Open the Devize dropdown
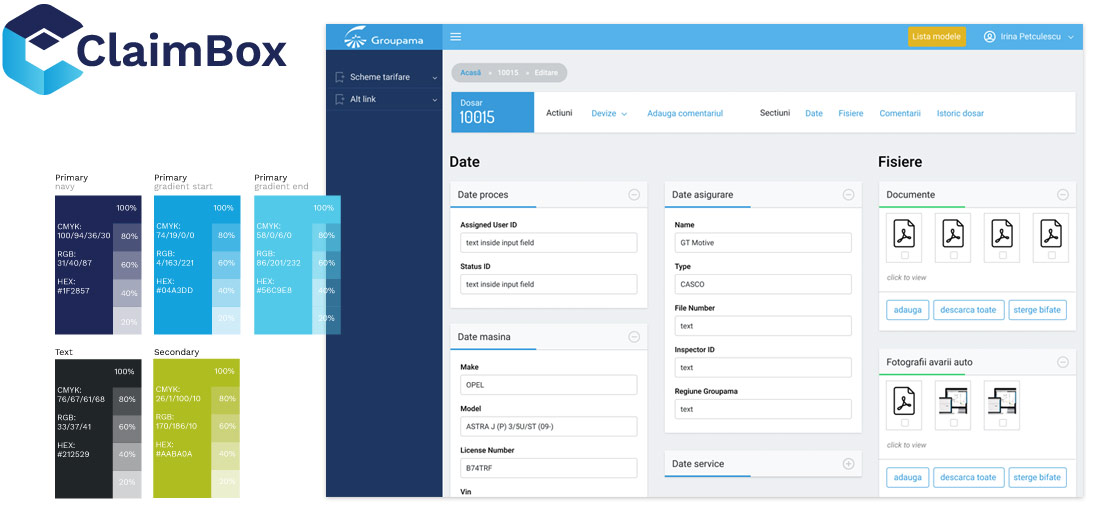 coord(609,114)
